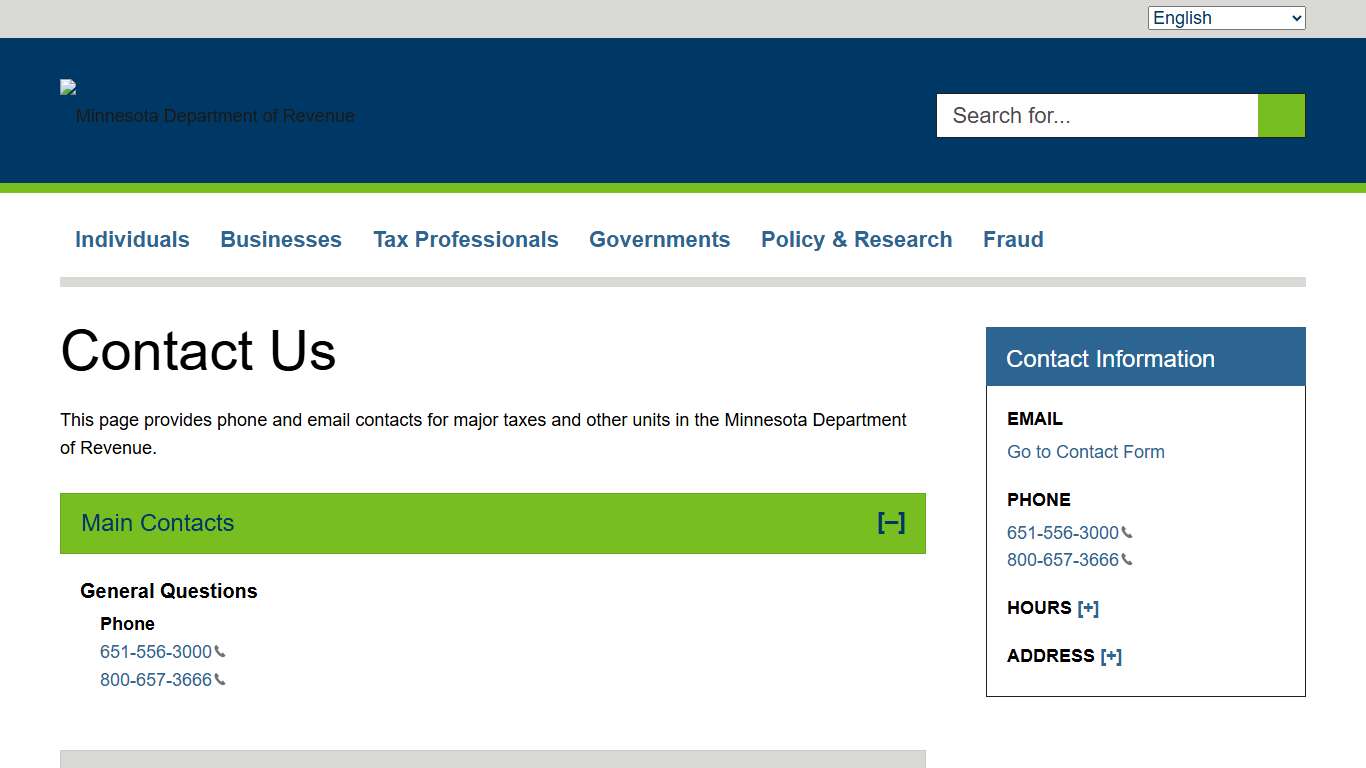Click the search magnifier icon

1280,115
